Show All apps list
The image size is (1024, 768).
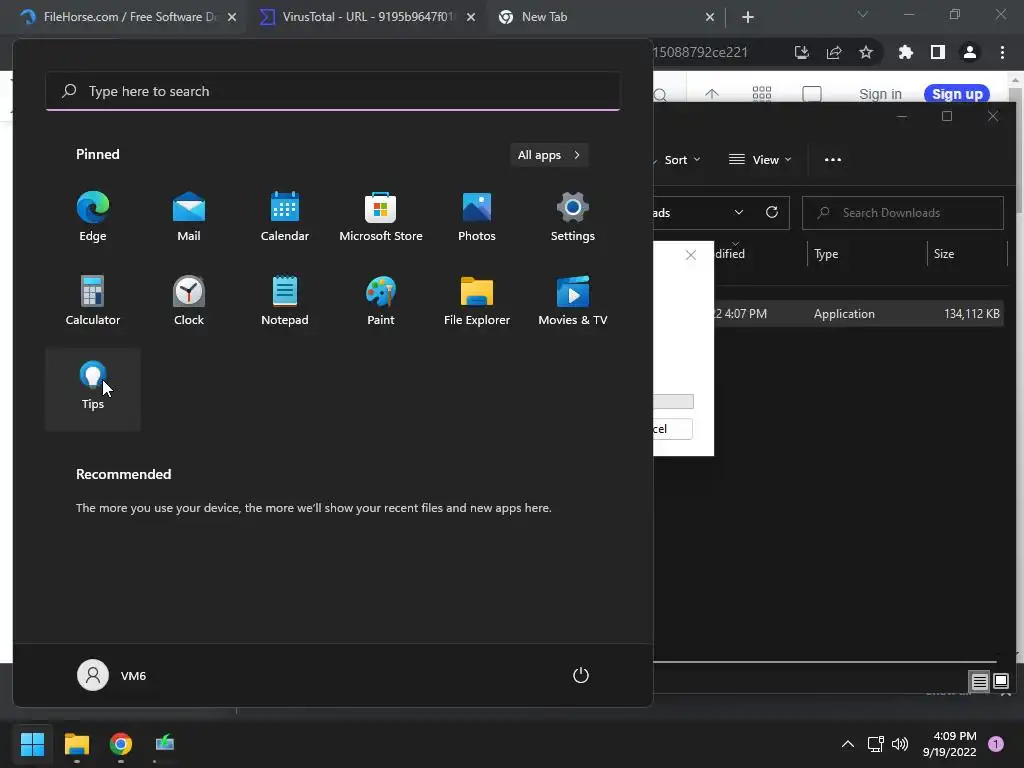[x=549, y=155]
